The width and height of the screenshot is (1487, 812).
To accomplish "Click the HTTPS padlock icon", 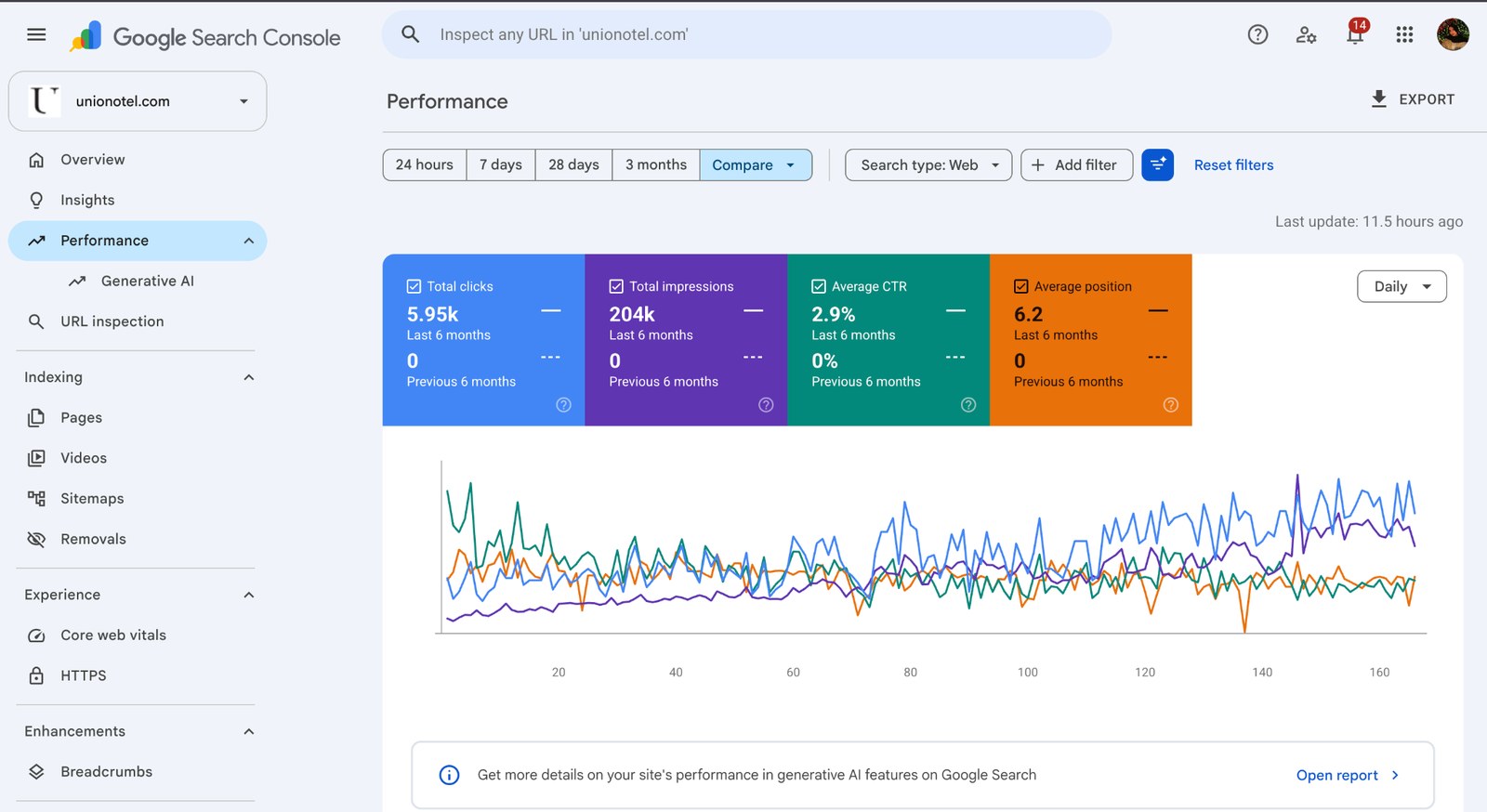I will pyautogui.click(x=36, y=675).
